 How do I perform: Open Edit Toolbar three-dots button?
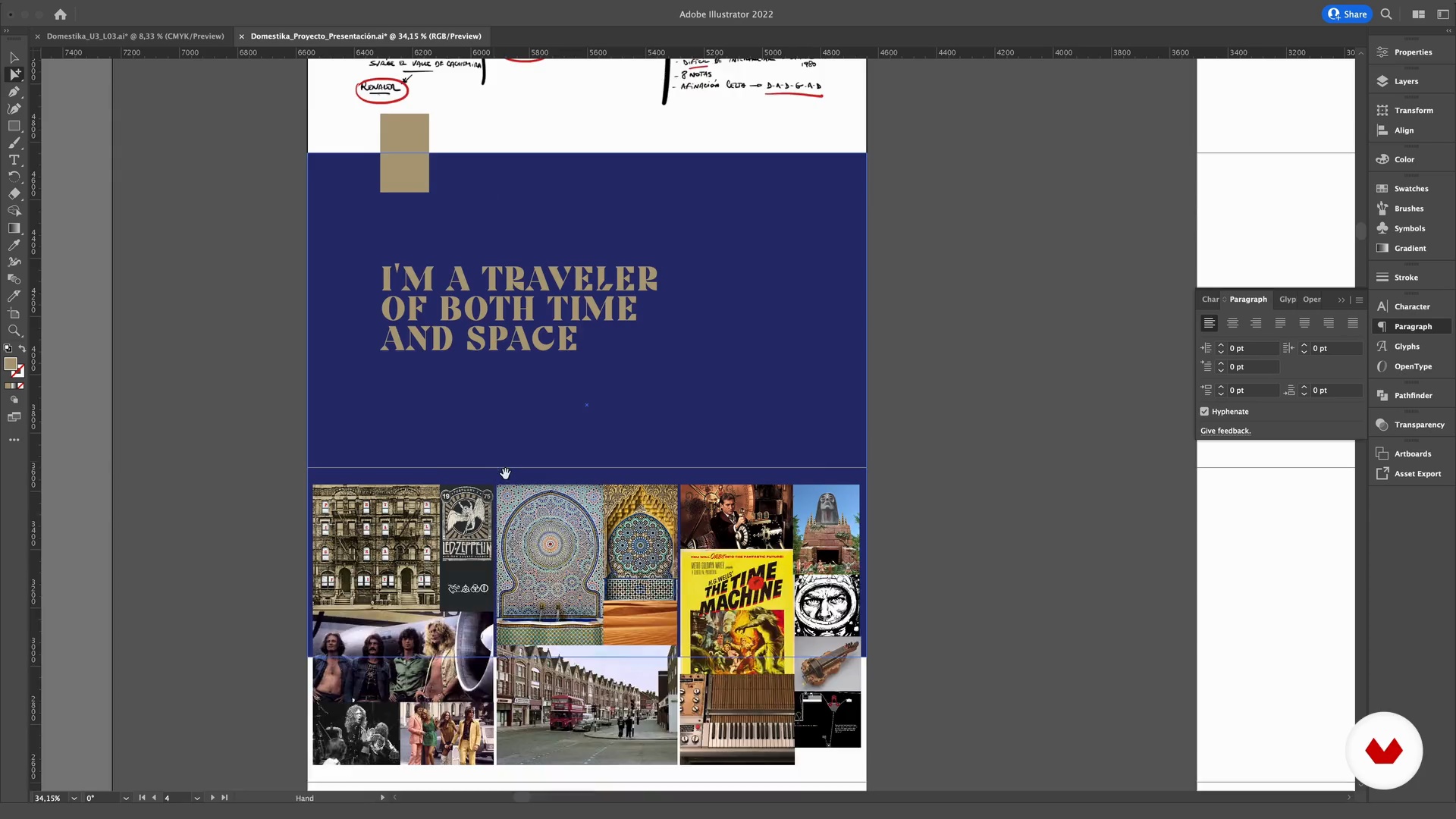[x=14, y=440]
